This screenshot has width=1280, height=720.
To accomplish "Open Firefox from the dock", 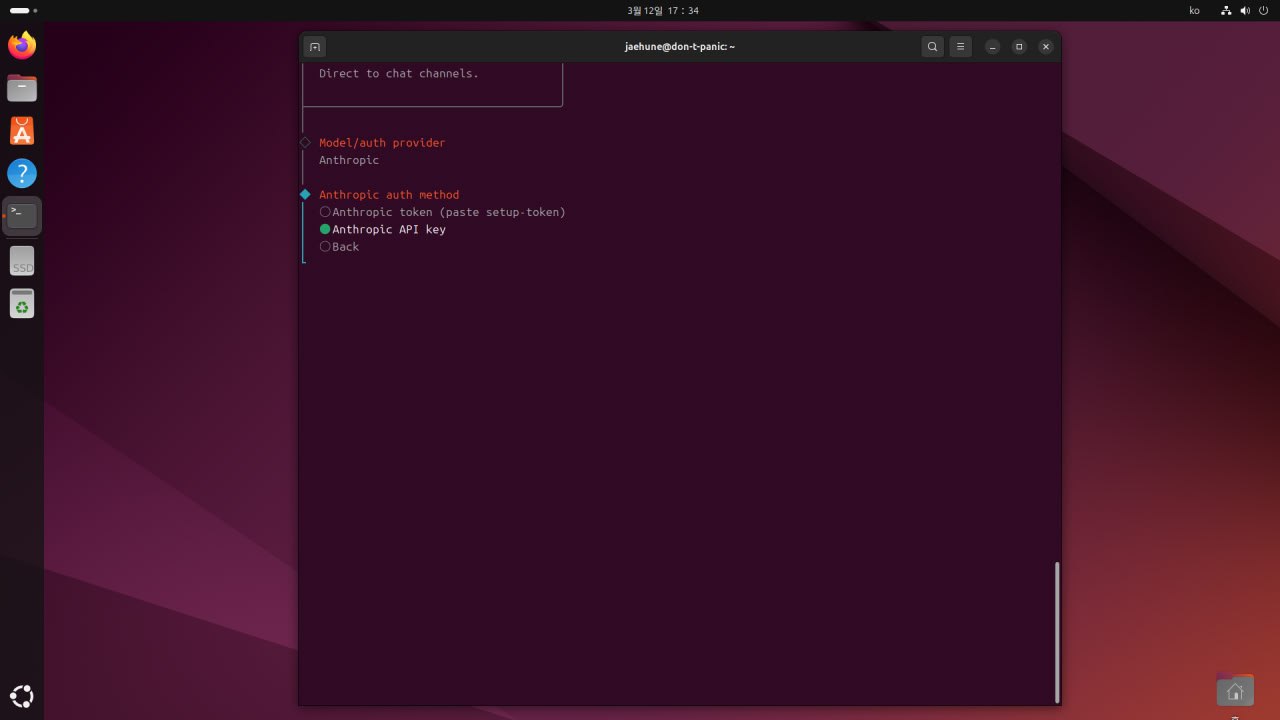I will [21, 45].
